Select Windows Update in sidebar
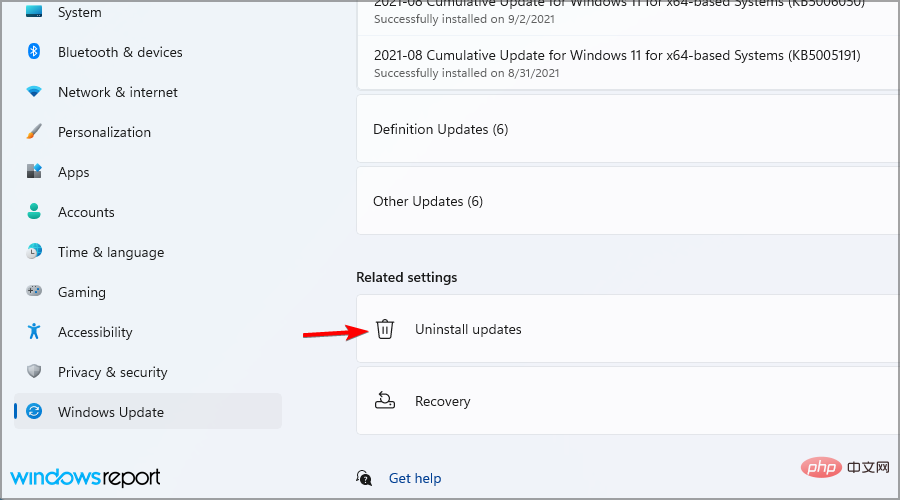 pos(148,412)
